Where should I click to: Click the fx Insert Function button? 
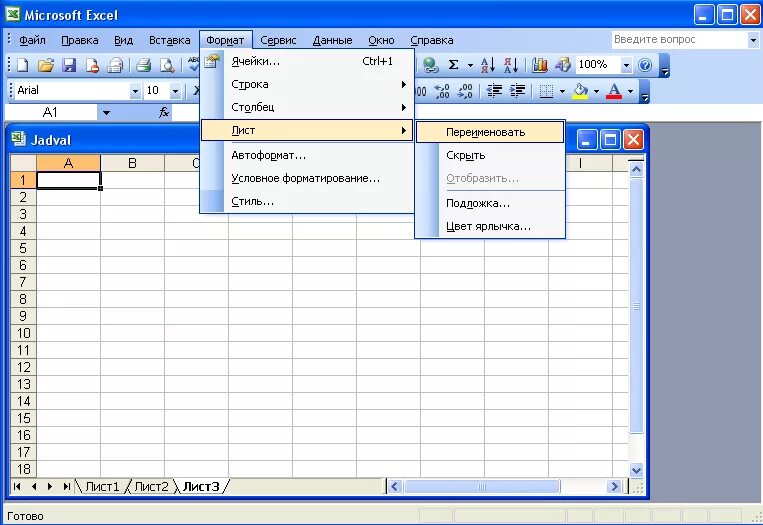164,113
